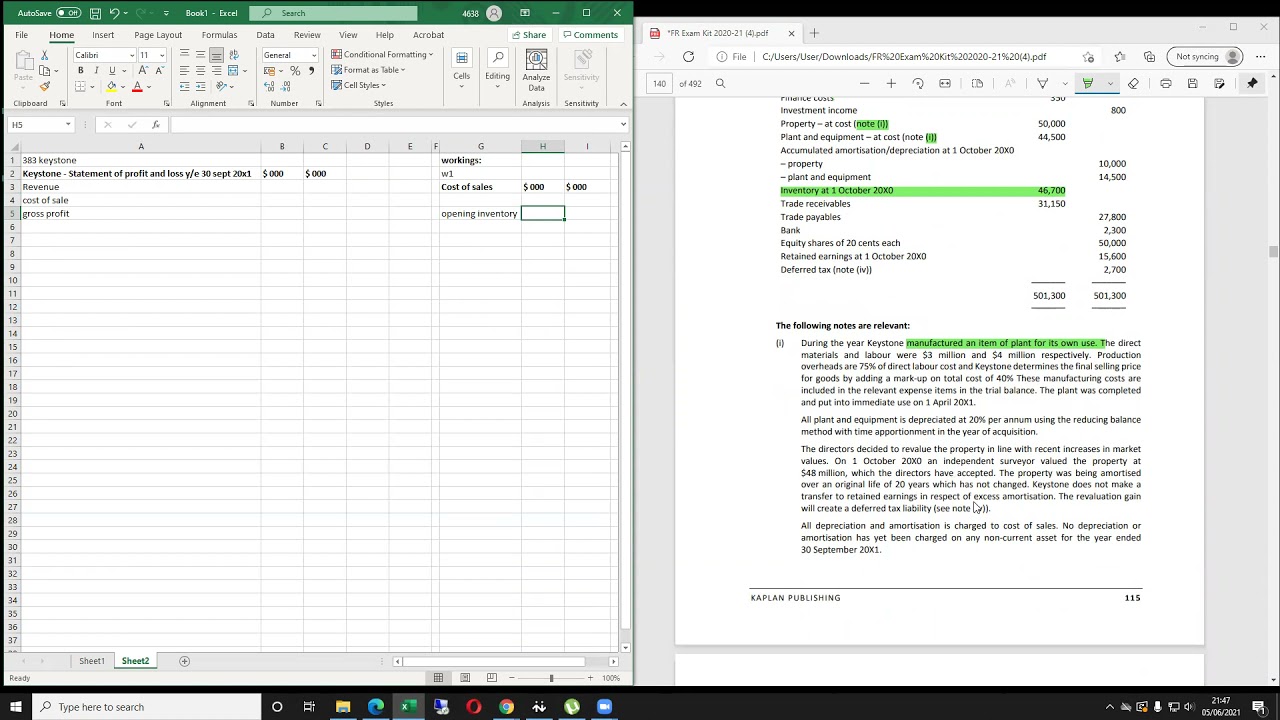1280x720 pixels.
Task: Click Merge & Center icon
Action: click(234, 71)
